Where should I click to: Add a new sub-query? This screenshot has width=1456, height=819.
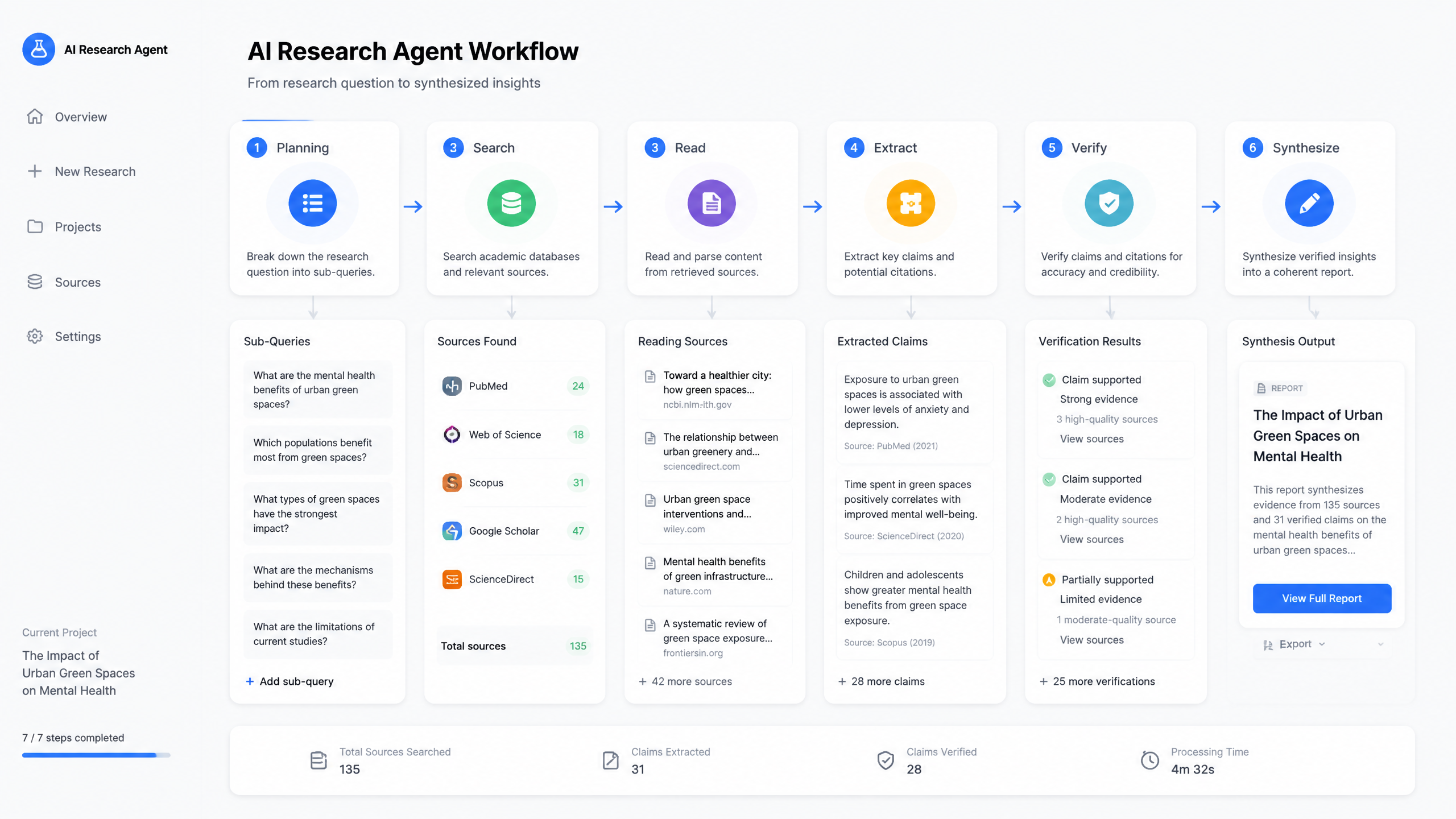[289, 681]
